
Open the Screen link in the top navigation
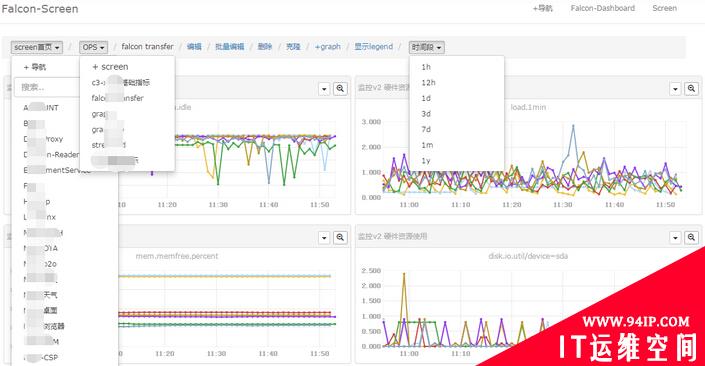(x=664, y=8)
